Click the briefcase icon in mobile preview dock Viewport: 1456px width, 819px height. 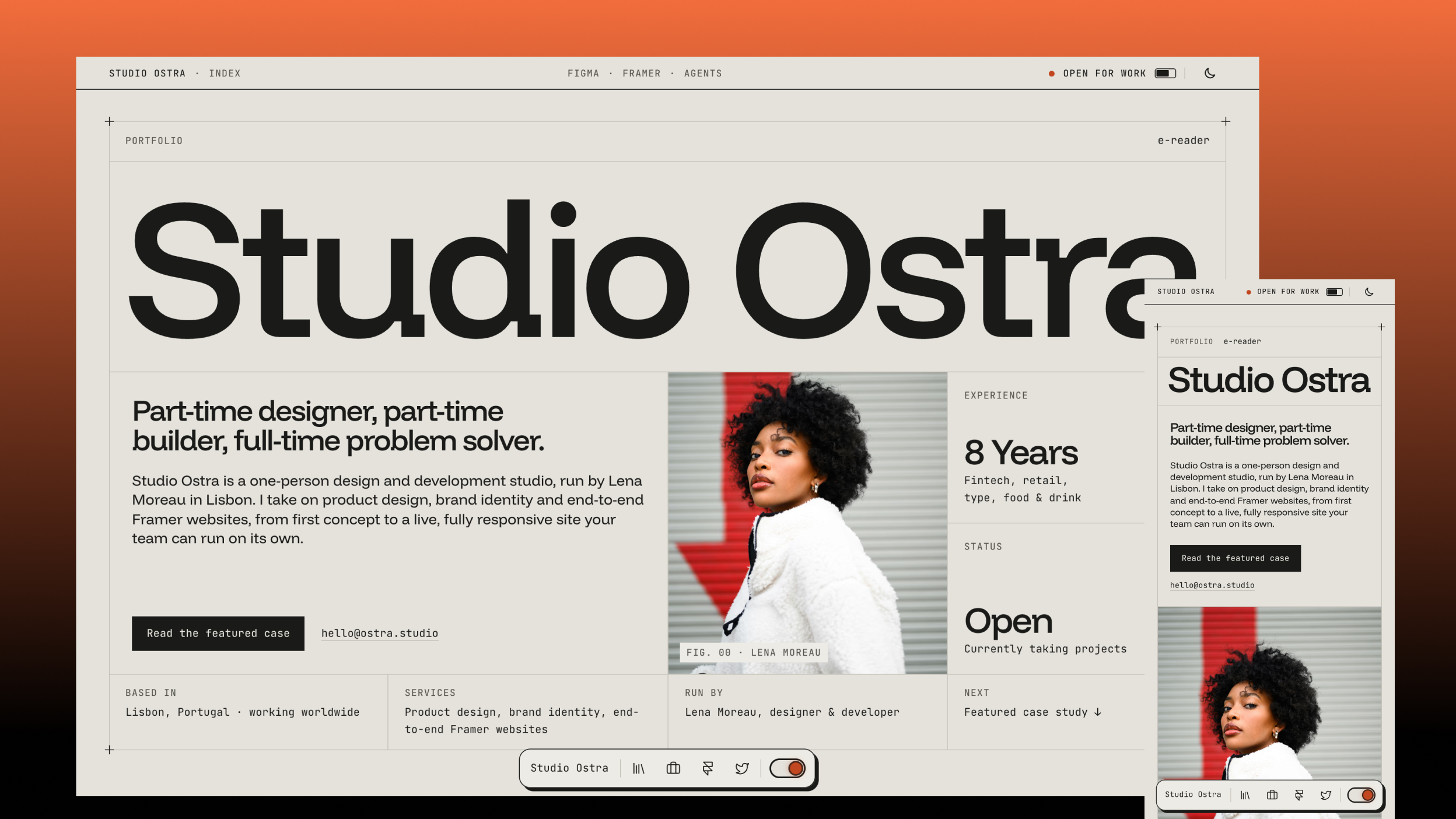click(x=1272, y=795)
